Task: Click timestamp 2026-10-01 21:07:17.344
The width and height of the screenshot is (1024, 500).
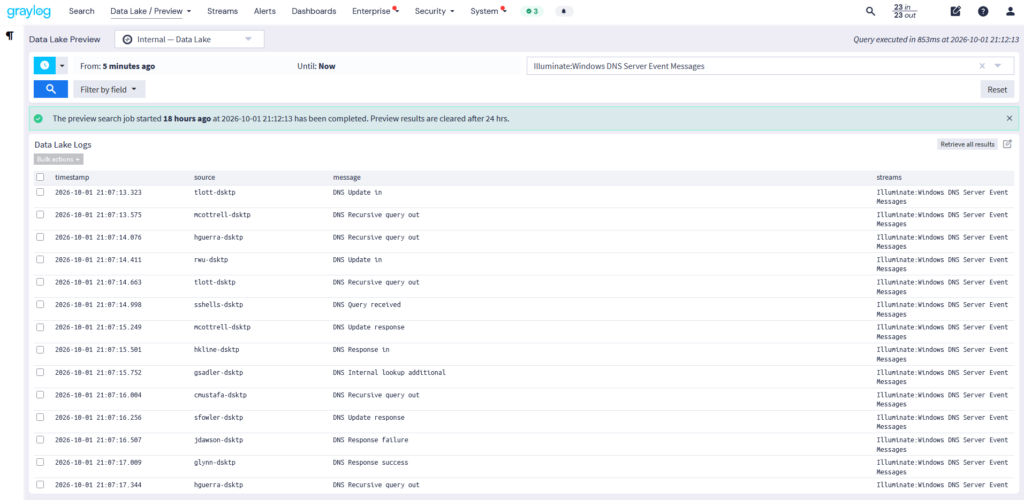Action: [98, 485]
